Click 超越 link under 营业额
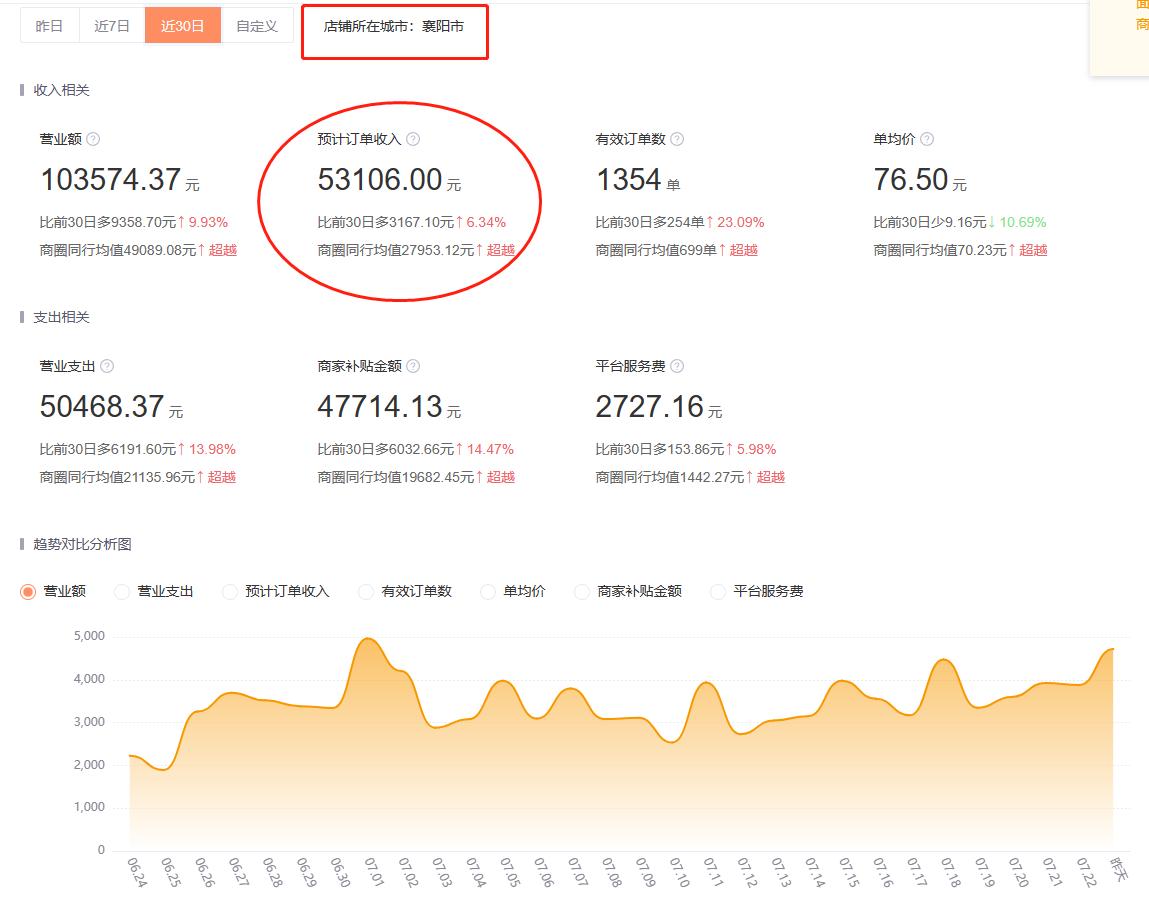The width and height of the screenshot is (1149, 903). [223, 250]
